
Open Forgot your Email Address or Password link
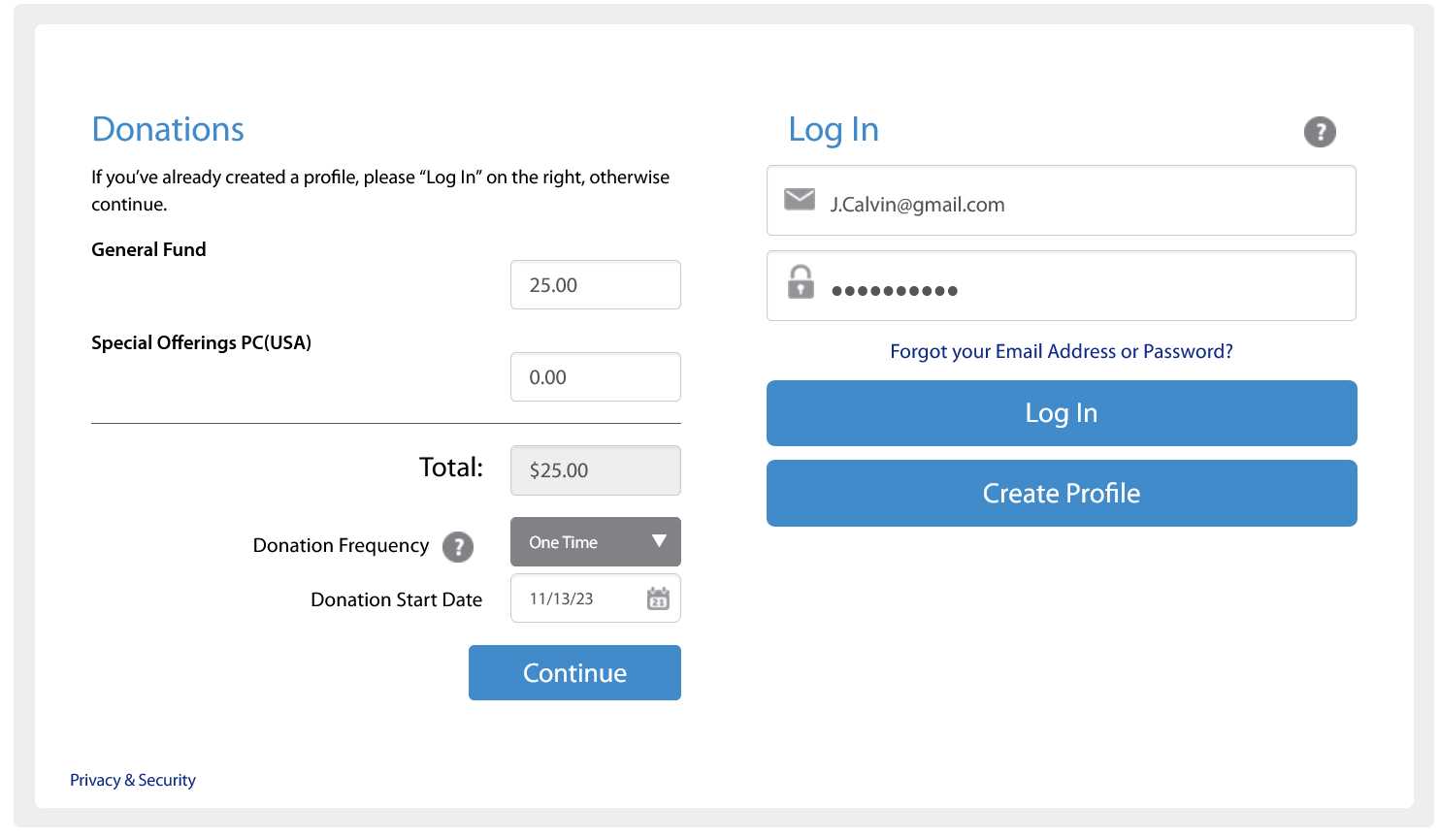[1061, 351]
